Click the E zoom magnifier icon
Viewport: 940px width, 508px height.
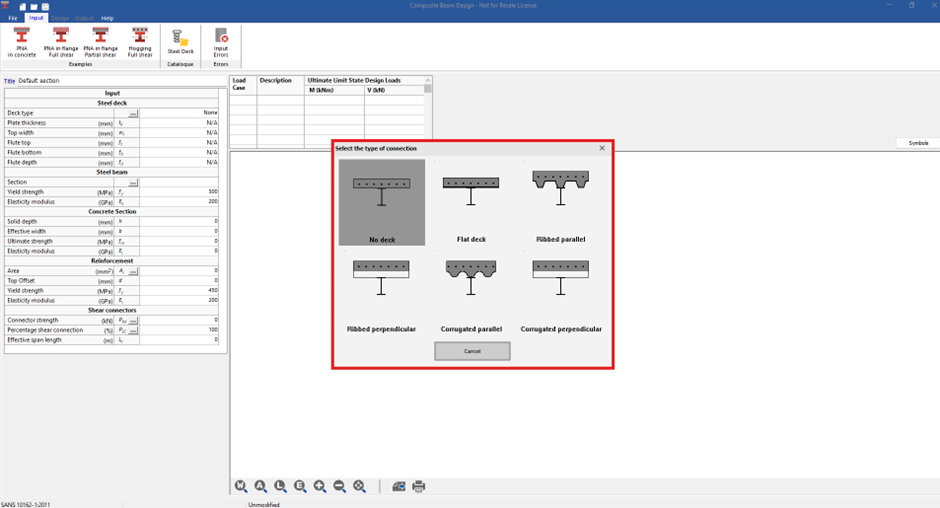300,486
